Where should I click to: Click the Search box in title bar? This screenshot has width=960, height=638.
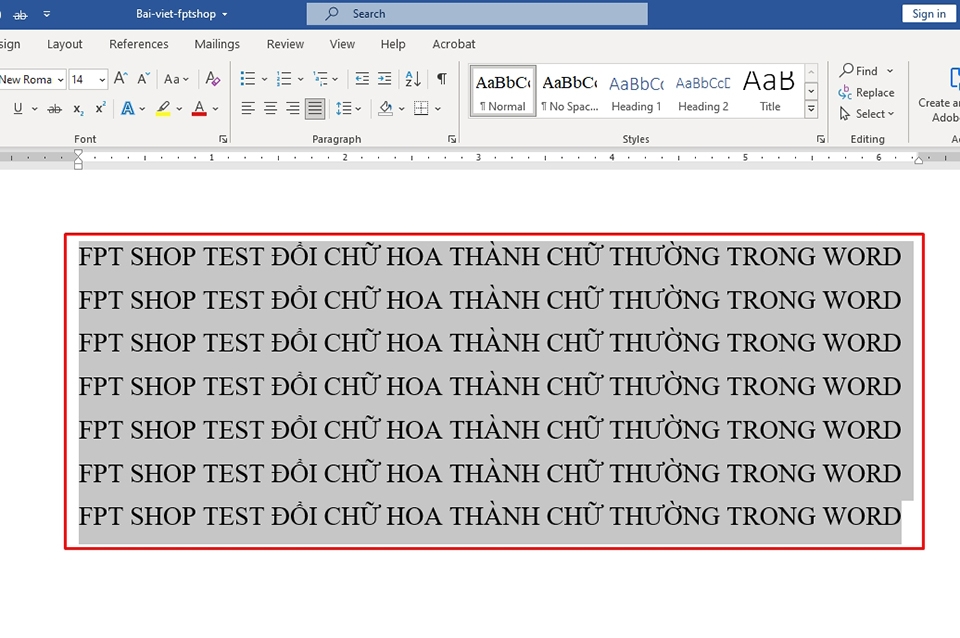[477, 13]
